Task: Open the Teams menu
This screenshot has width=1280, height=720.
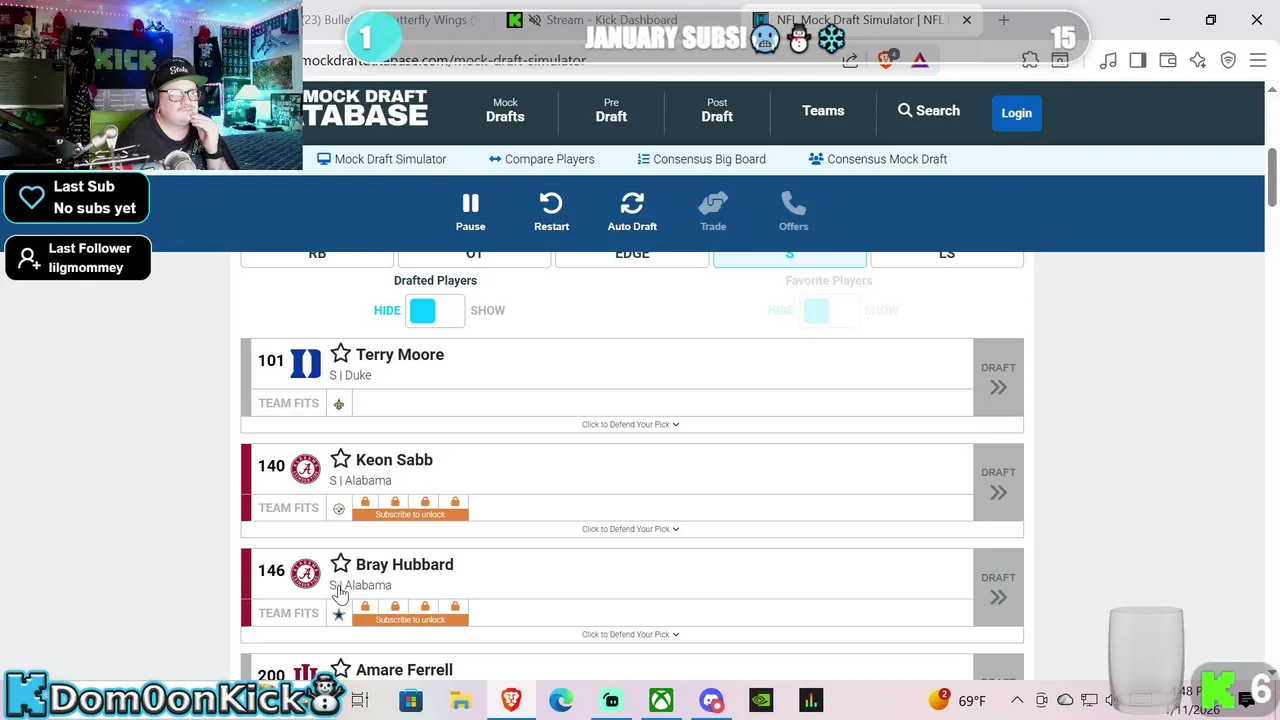Action: [823, 111]
